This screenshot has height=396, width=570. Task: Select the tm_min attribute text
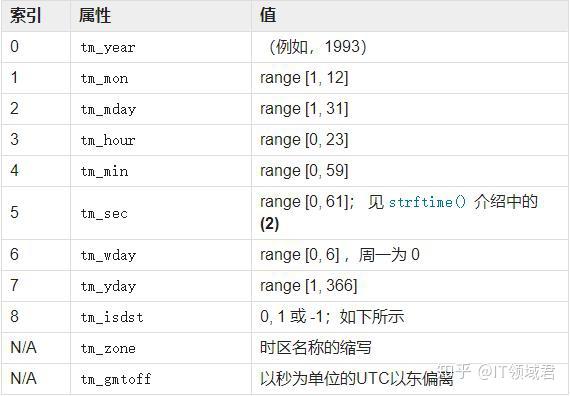click(104, 171)
